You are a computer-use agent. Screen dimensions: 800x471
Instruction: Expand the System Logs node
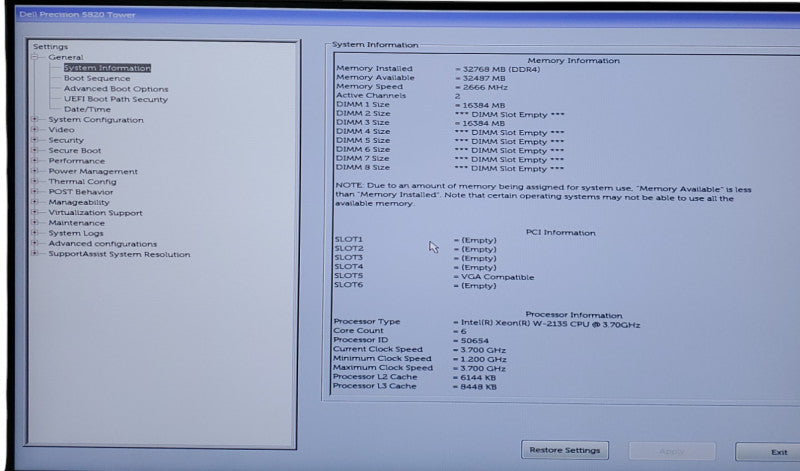coord(35,233)
